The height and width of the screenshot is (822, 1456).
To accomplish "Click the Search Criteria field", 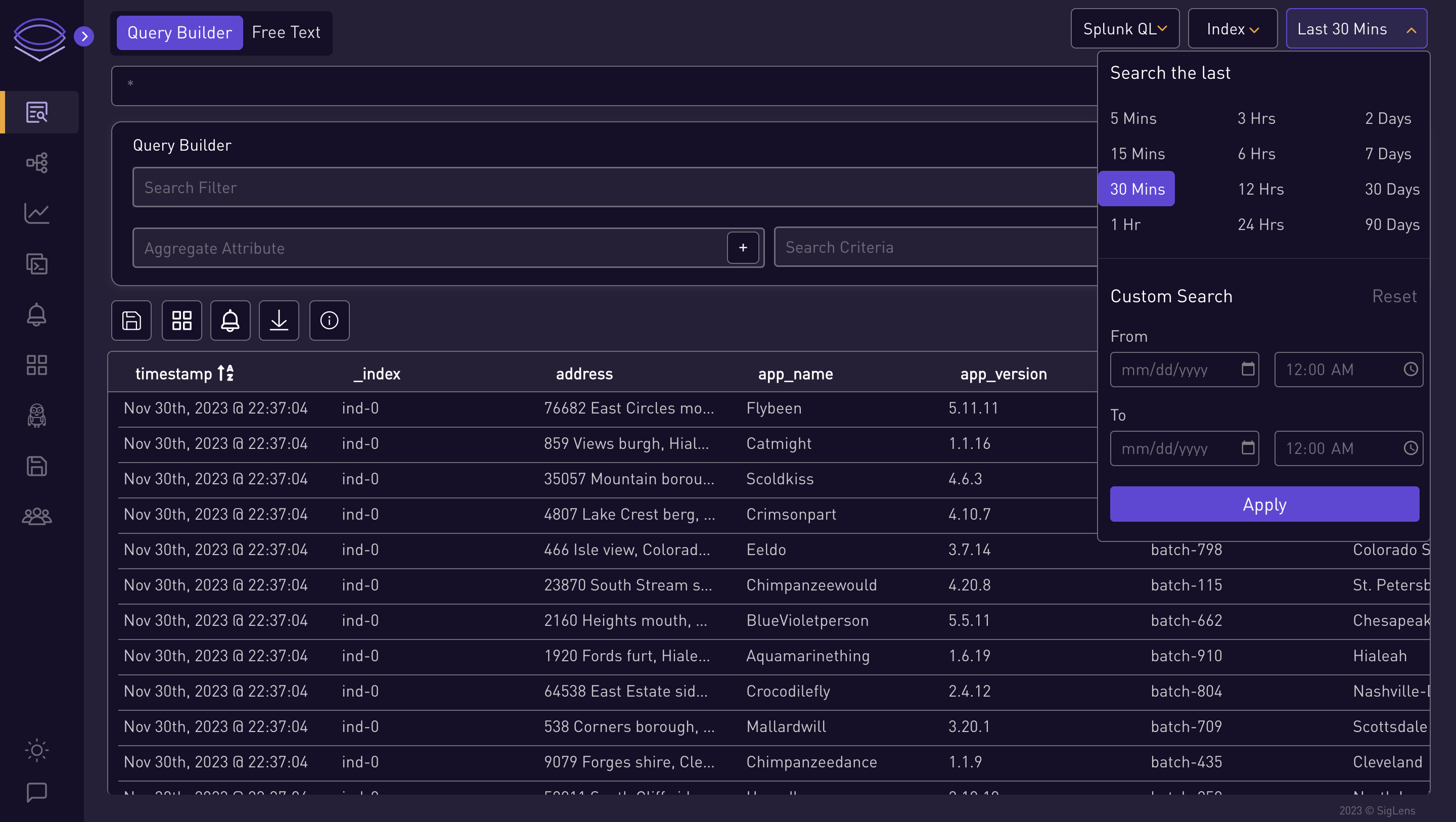I will coord(935,247).
